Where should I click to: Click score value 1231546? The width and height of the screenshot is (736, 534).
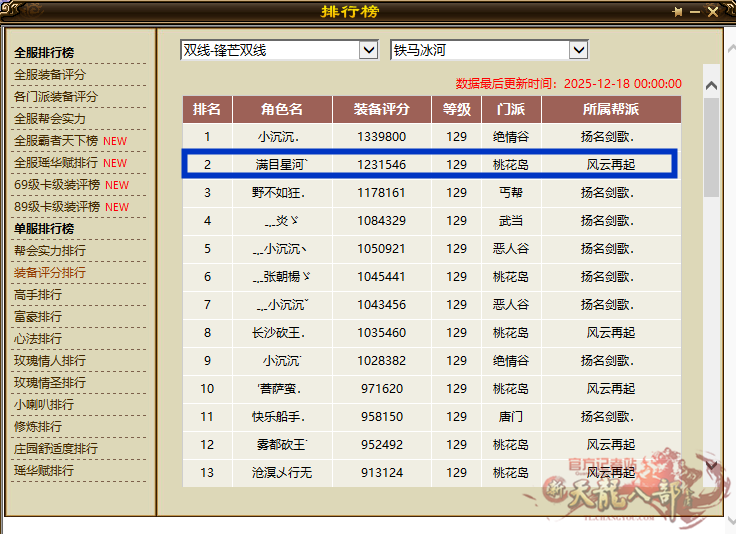[382, 165]
